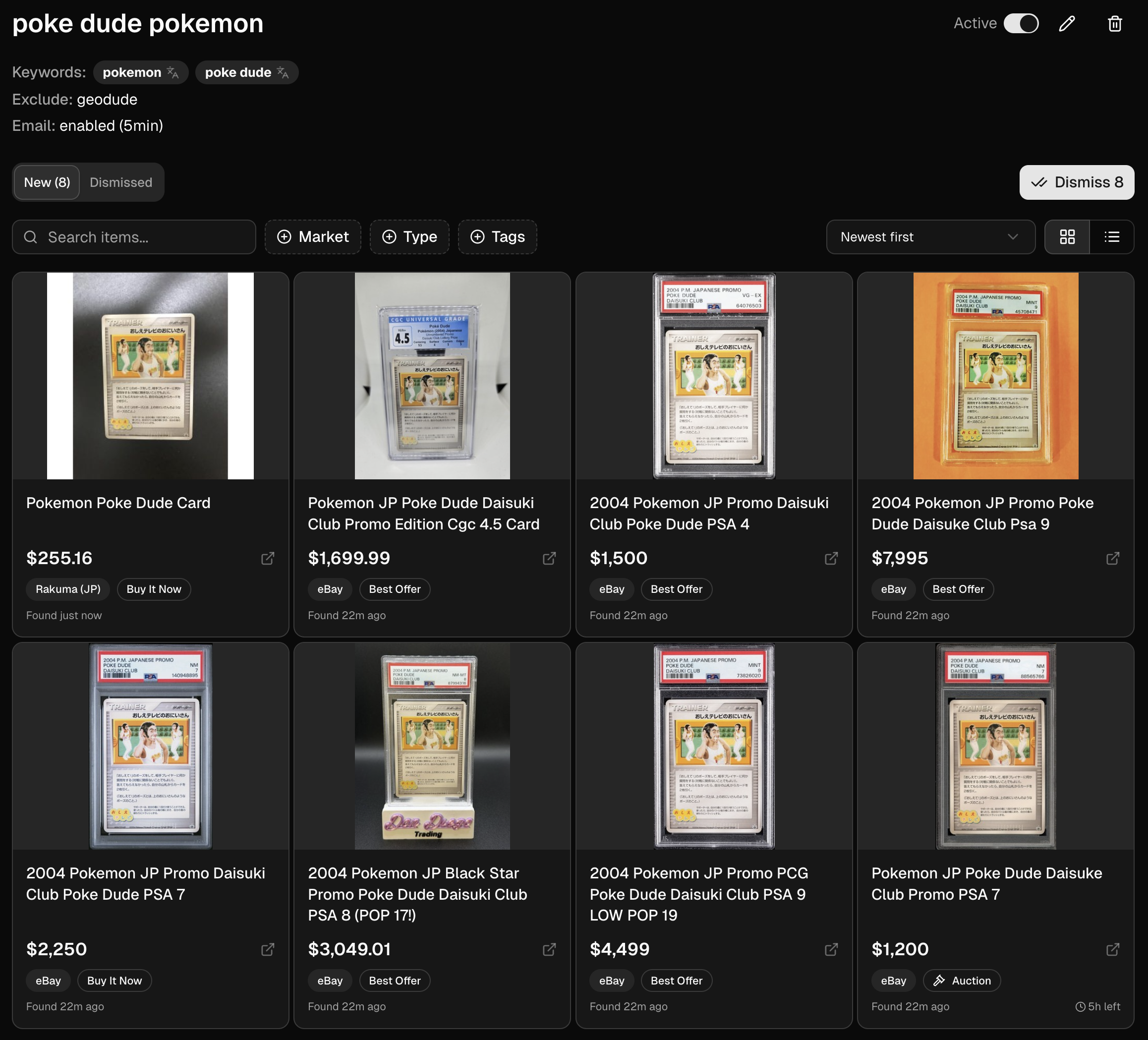This screenshot has height=1040, width=1148.
Task: Click eBay tag on $4,499 listing
Action: pyautogui.click(x=612, y=980)
